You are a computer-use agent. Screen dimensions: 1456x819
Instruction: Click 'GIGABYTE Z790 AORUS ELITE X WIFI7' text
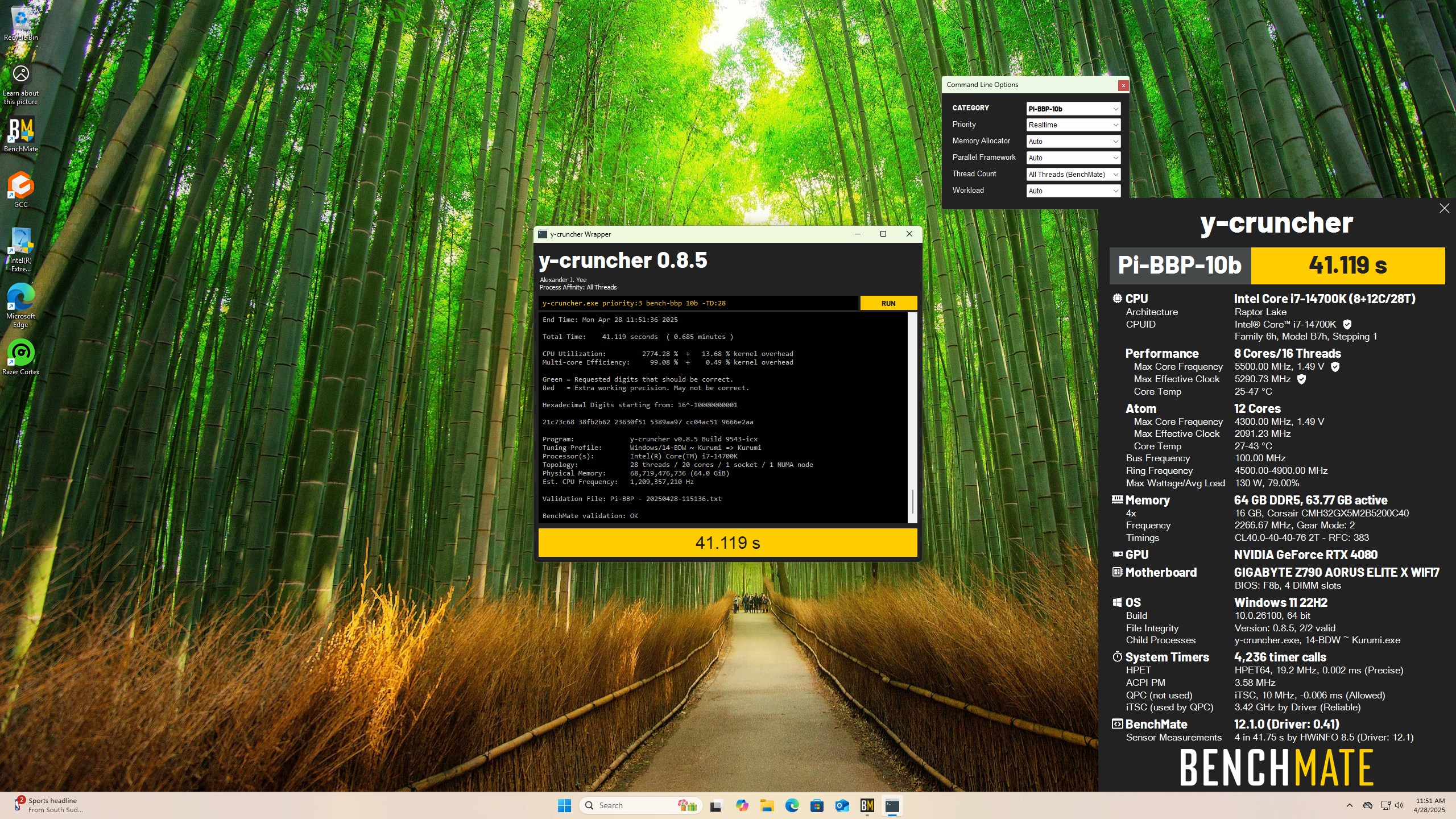1337,572
